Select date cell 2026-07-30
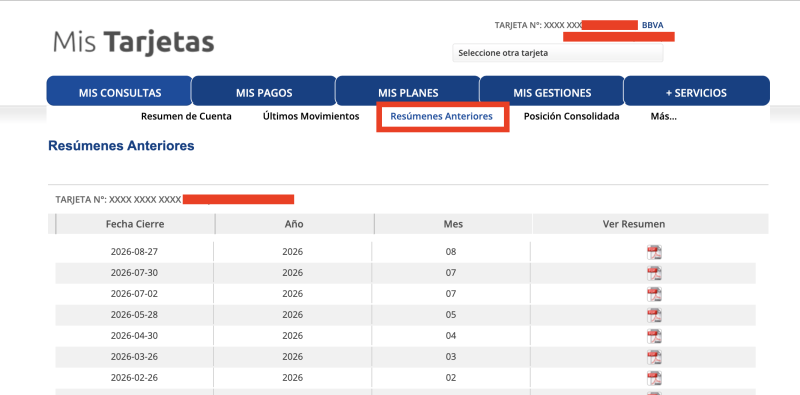Image resolution: width=800 pixels, height=395 pixels. tap(134, 273)
